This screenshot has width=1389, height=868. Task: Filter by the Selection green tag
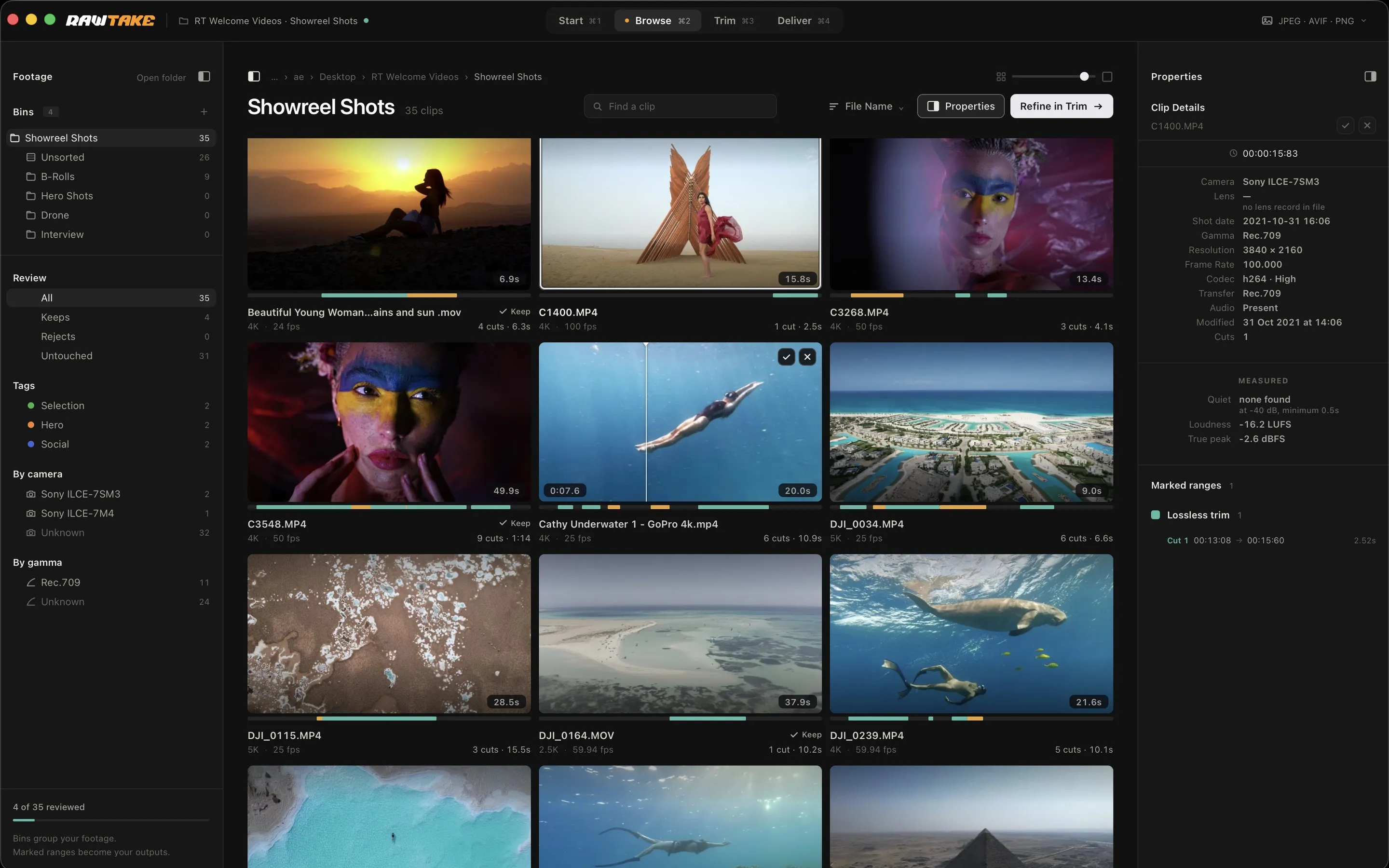click(111, 405)
